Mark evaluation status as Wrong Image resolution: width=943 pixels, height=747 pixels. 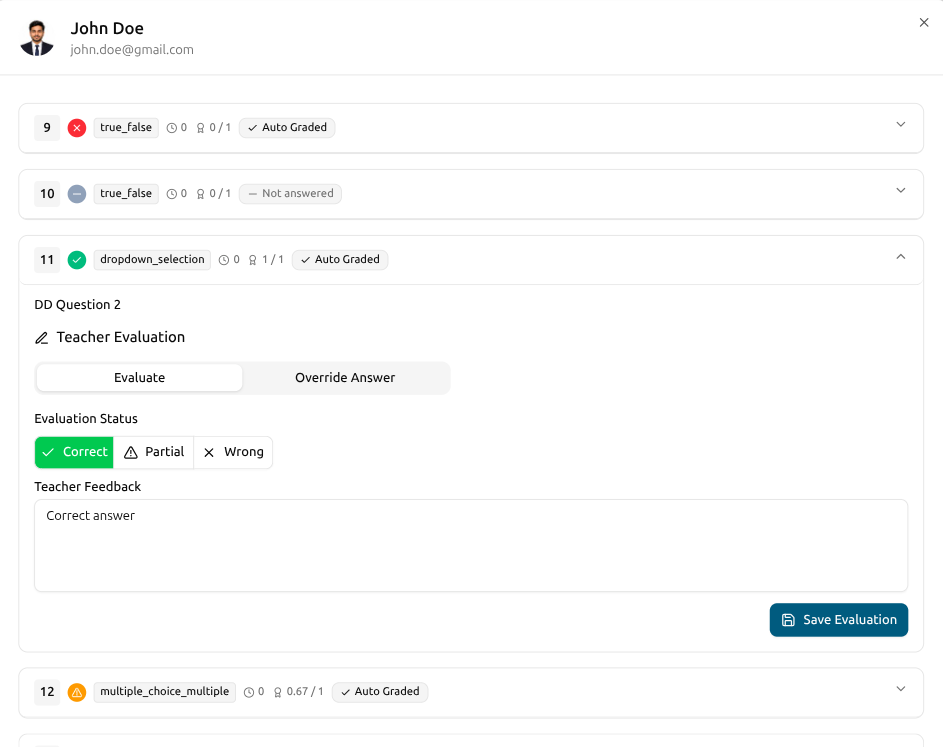tap(233, 452)
